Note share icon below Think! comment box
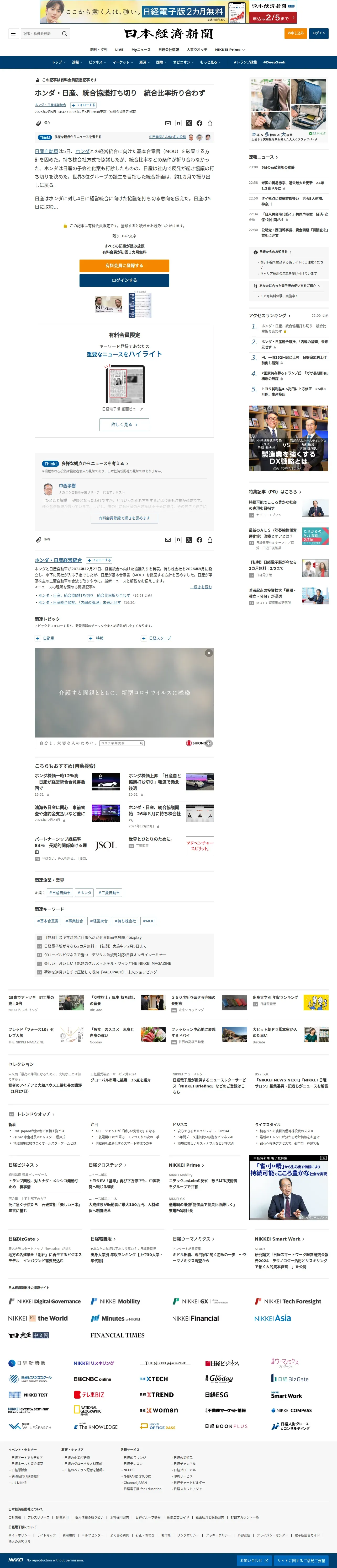The width and height of the screenshot is (337, 1568). pyautogui.click(x=178, y=539)
